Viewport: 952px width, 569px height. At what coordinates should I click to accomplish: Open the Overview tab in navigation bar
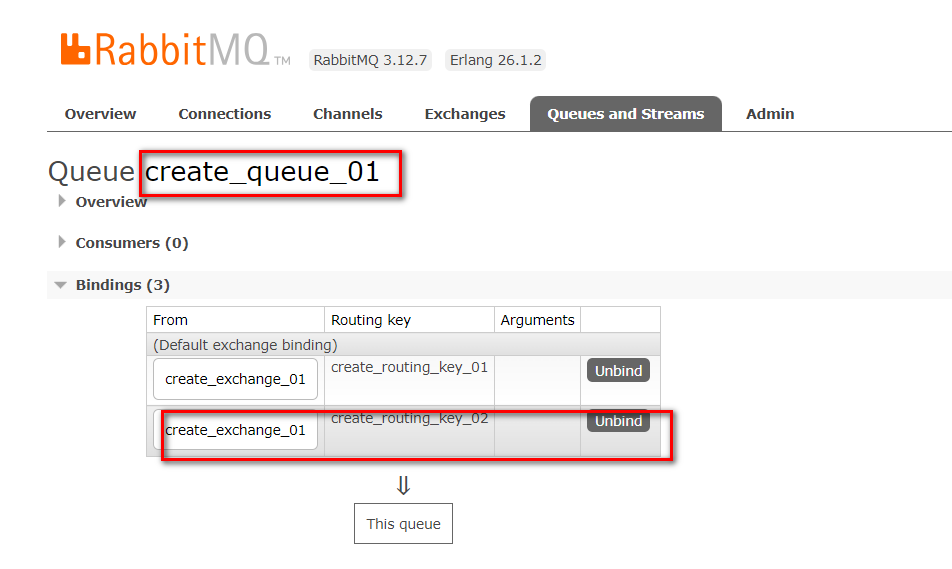point(100,114)
